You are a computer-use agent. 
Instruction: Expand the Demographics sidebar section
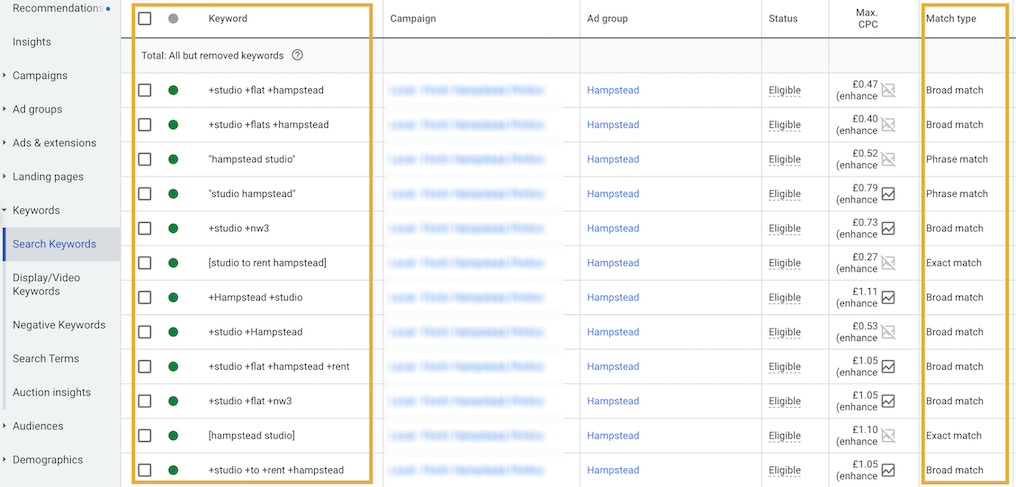[5, 460]
